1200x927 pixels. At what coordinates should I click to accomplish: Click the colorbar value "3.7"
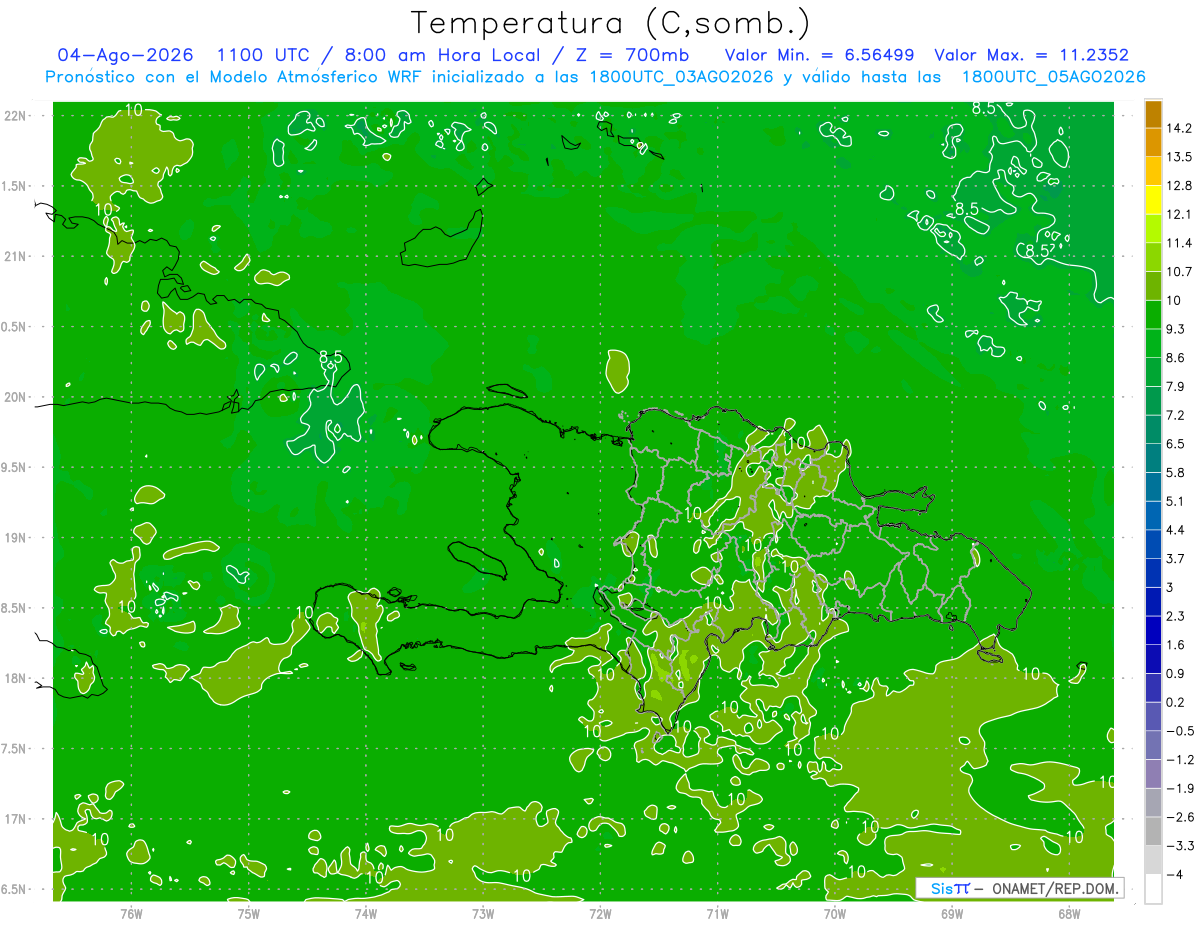tap(1176, 559)
